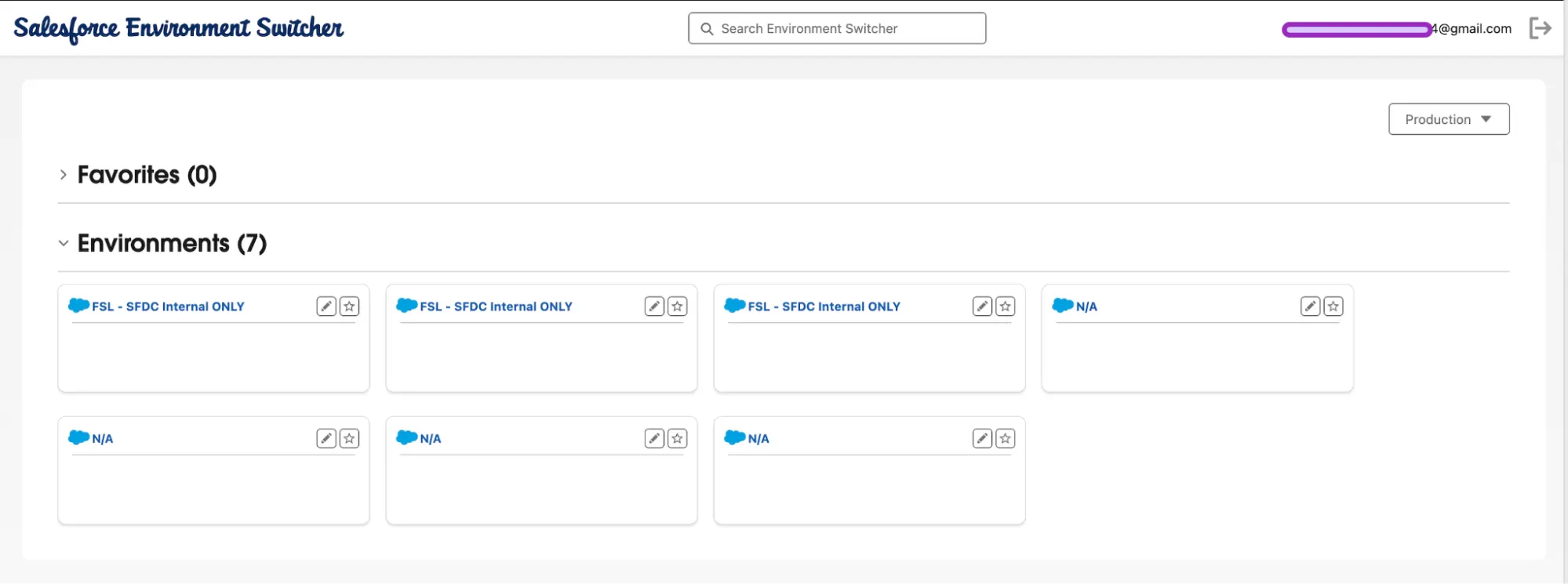The height and width of the screenshot is (584, 1568).
Task: Favorite the first FSL - SFDC Internal ONLY card
Action: tap(350, 307)
